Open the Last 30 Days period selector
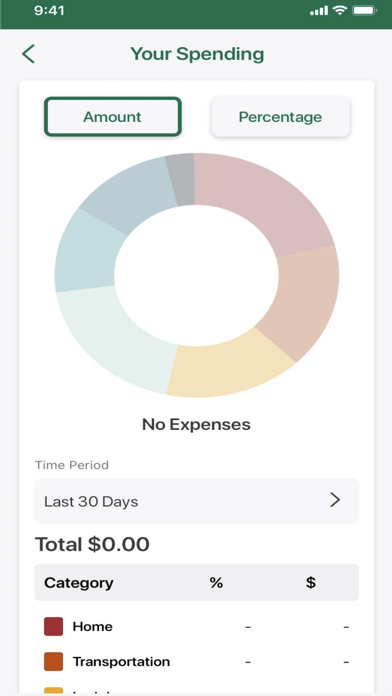The width and height of the screenshot is (392, 696). 197,501
